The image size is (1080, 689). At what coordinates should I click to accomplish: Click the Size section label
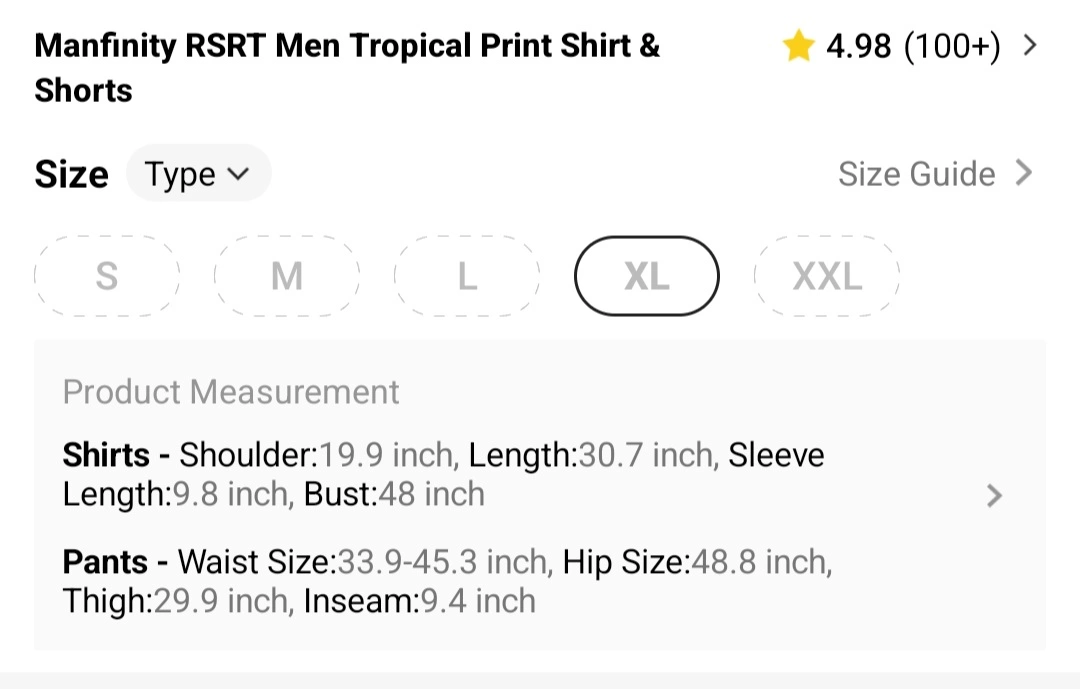click(x=71, y=174)
